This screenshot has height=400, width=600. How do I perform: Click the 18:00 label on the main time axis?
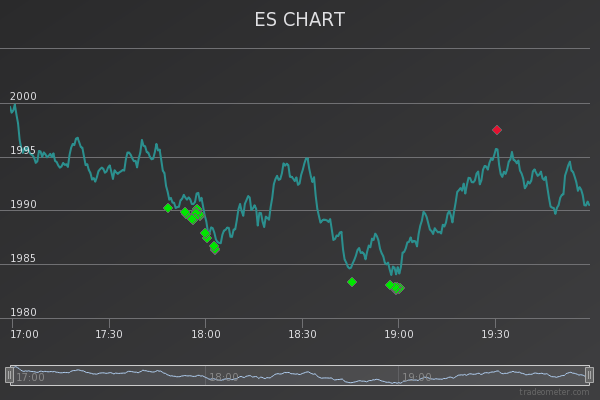pos(205,334)
